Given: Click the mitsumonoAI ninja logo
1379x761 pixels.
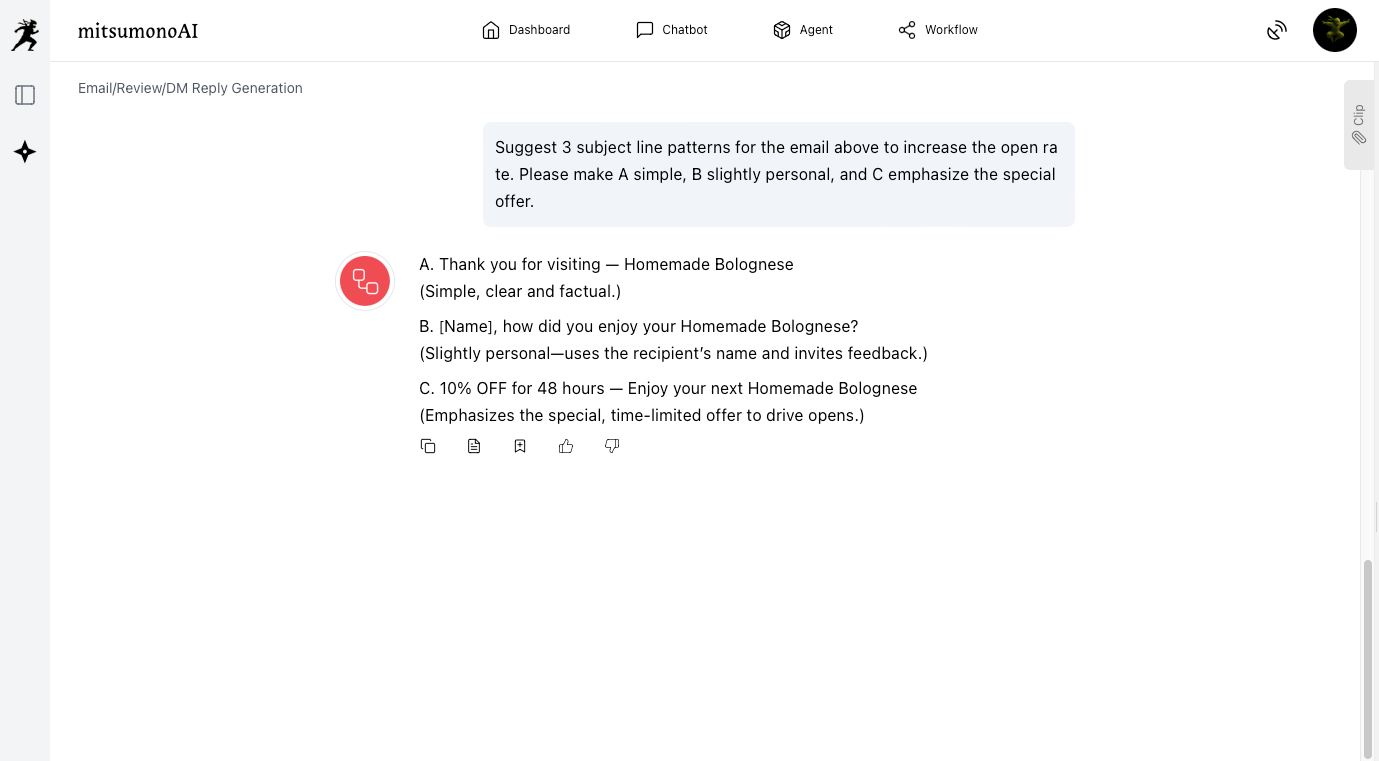Looking at the screenshot, I should [25, 34].
